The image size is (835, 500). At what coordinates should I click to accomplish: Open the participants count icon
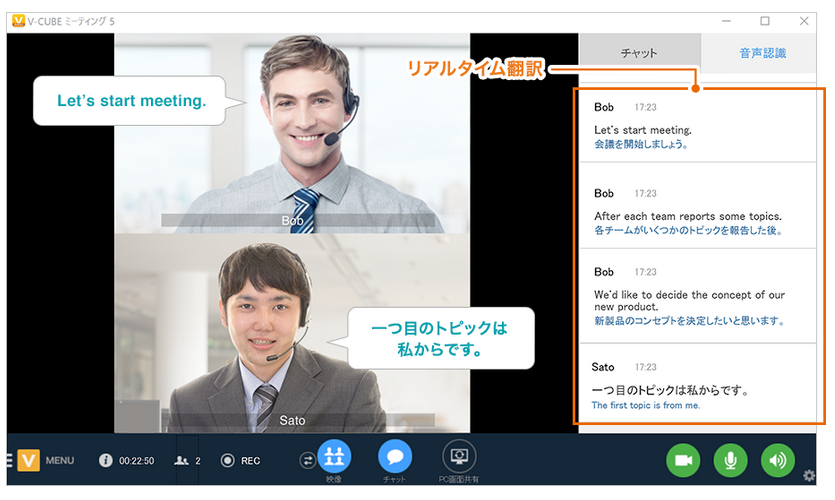182,461
